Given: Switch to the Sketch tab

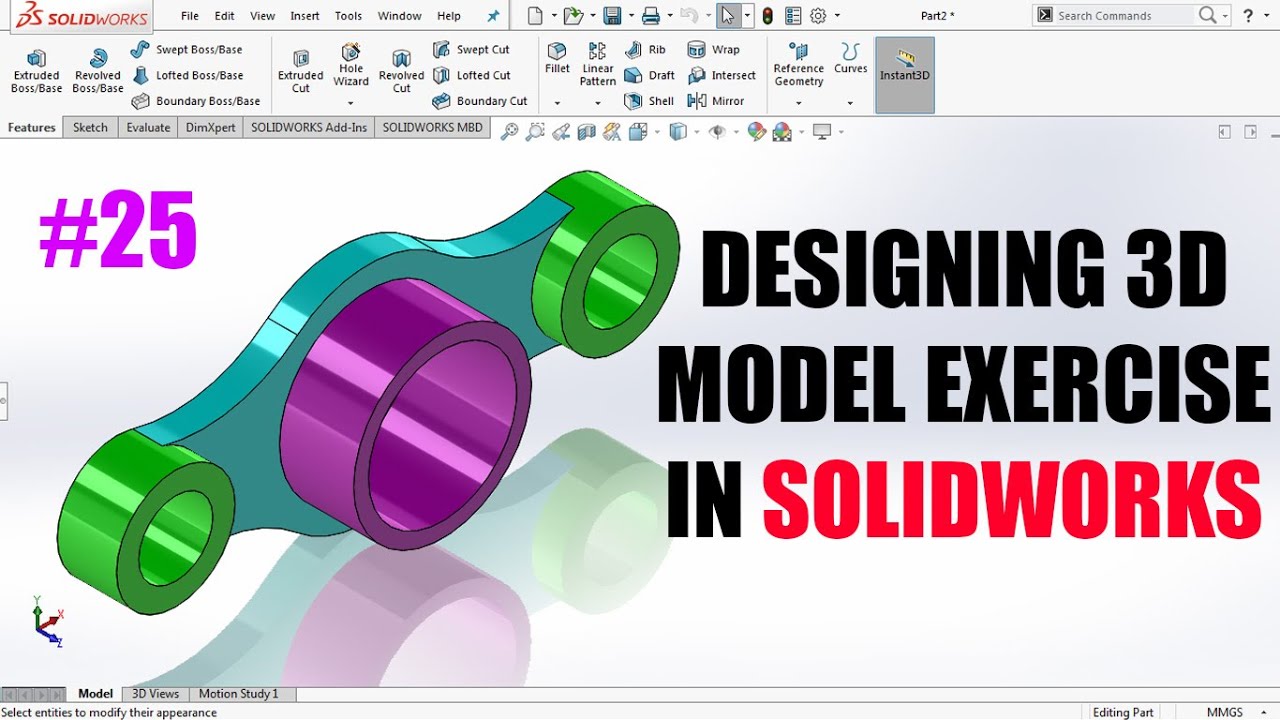Looking at the screenshot, I should click(90, 127).
